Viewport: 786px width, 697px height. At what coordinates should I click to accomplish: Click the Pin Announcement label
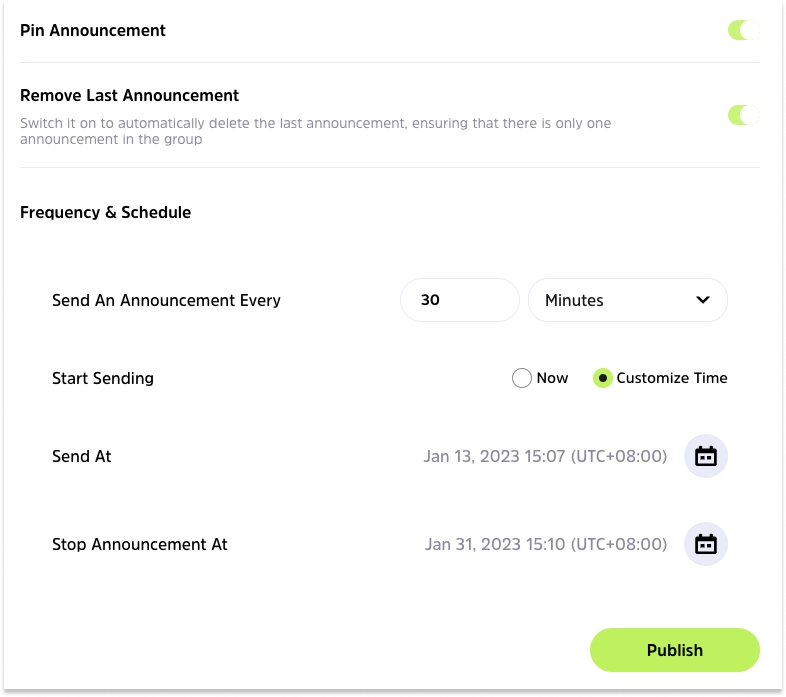click(x=93, y=30)
